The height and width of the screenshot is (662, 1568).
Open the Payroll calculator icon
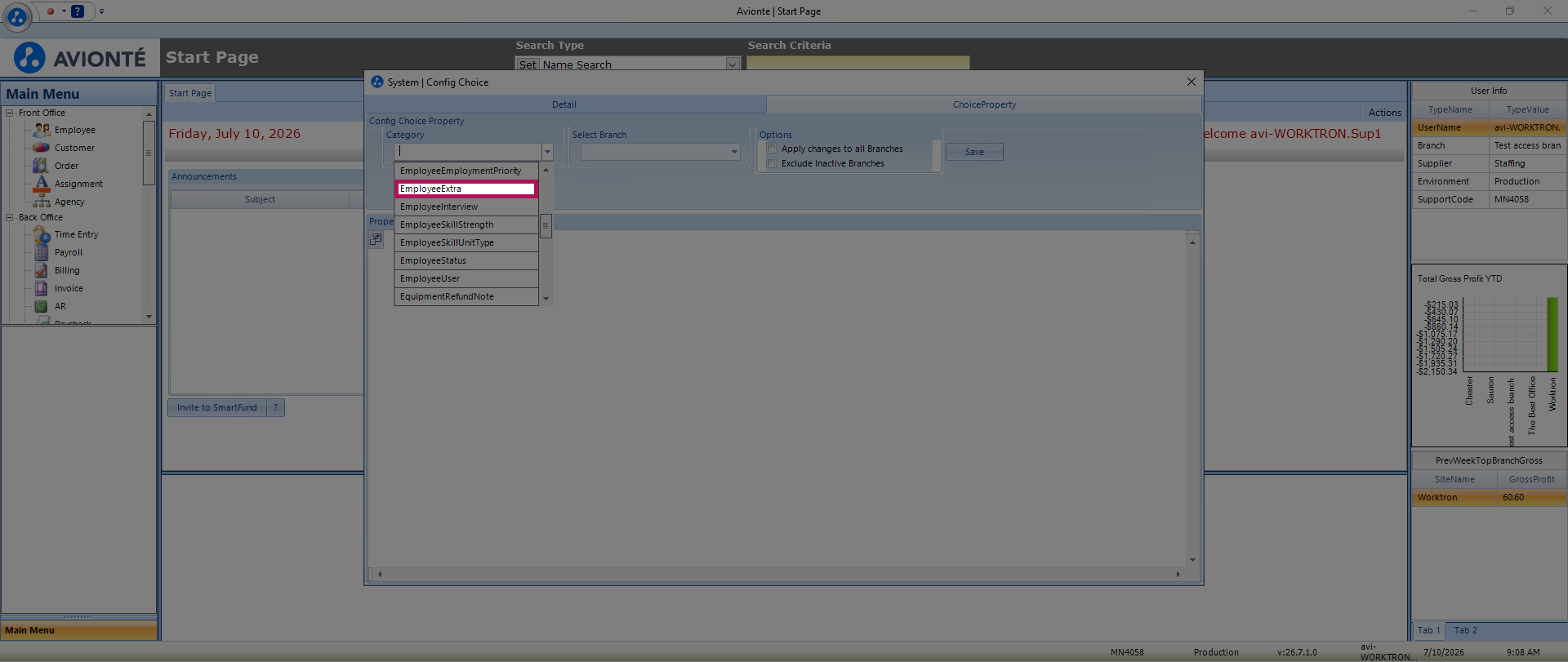coord(42,252)
